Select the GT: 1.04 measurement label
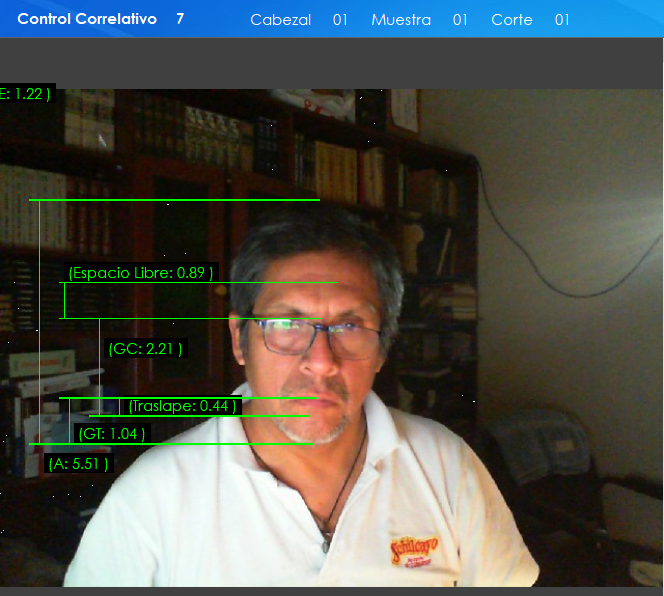The image size is (664, 596). pos(112,434)
